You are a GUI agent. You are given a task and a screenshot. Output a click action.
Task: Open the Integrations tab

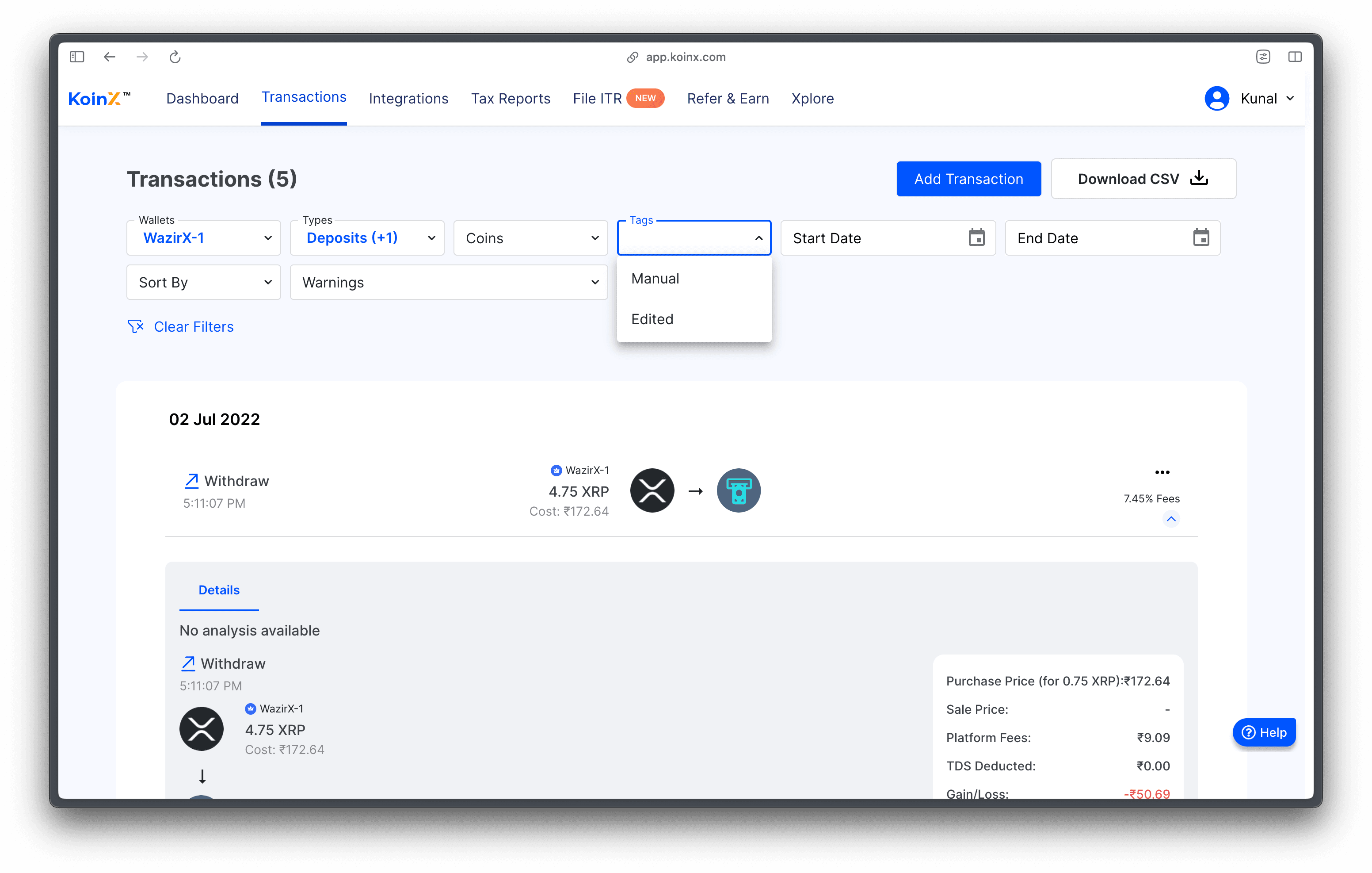(x=408, y=99)
